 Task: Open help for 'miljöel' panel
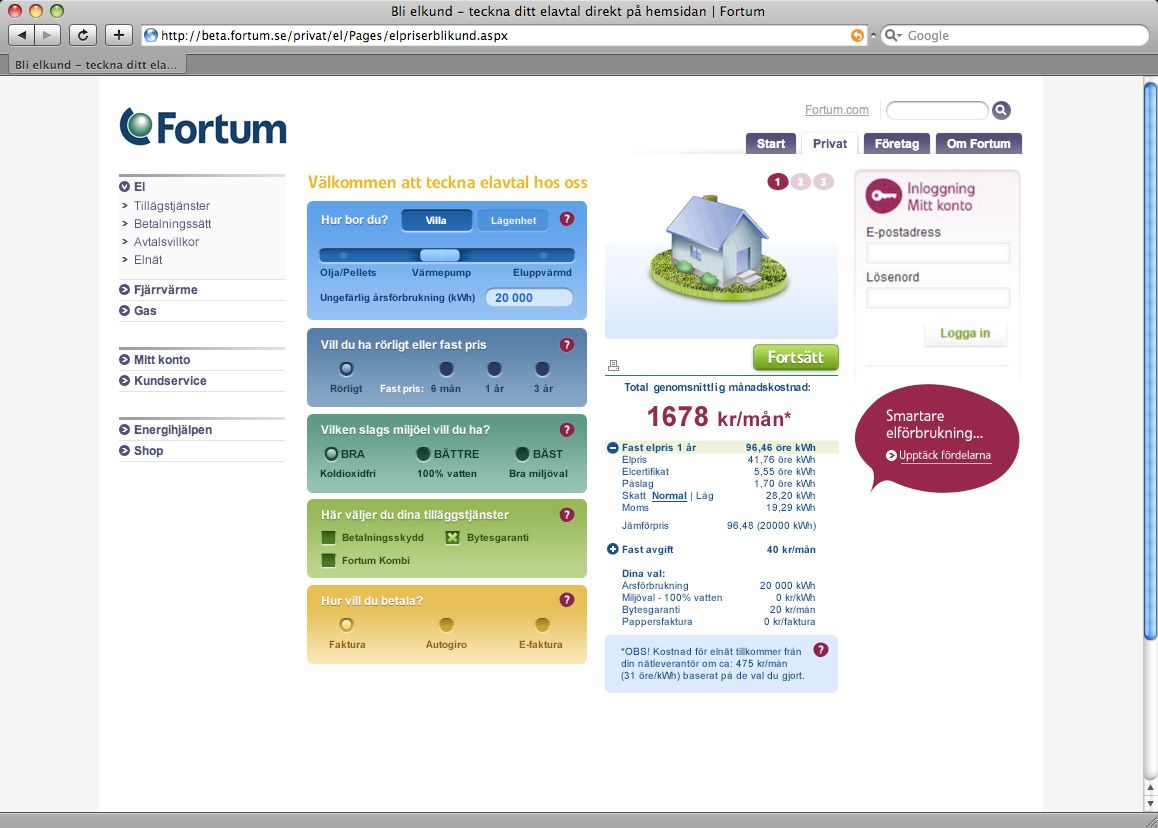click(x=566, y=430)
